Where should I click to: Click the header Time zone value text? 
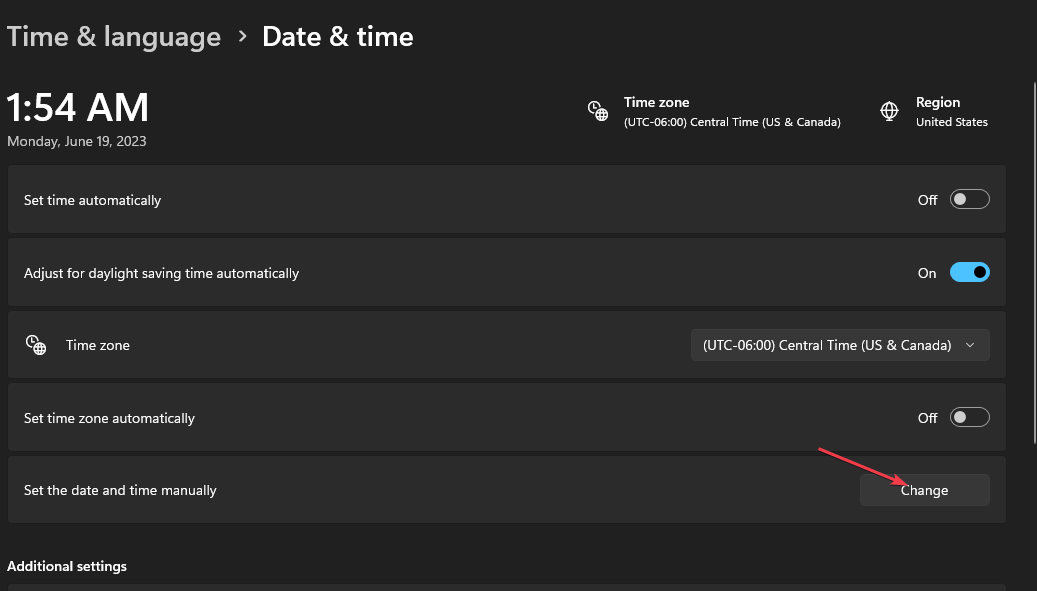[x=732, y=122]
